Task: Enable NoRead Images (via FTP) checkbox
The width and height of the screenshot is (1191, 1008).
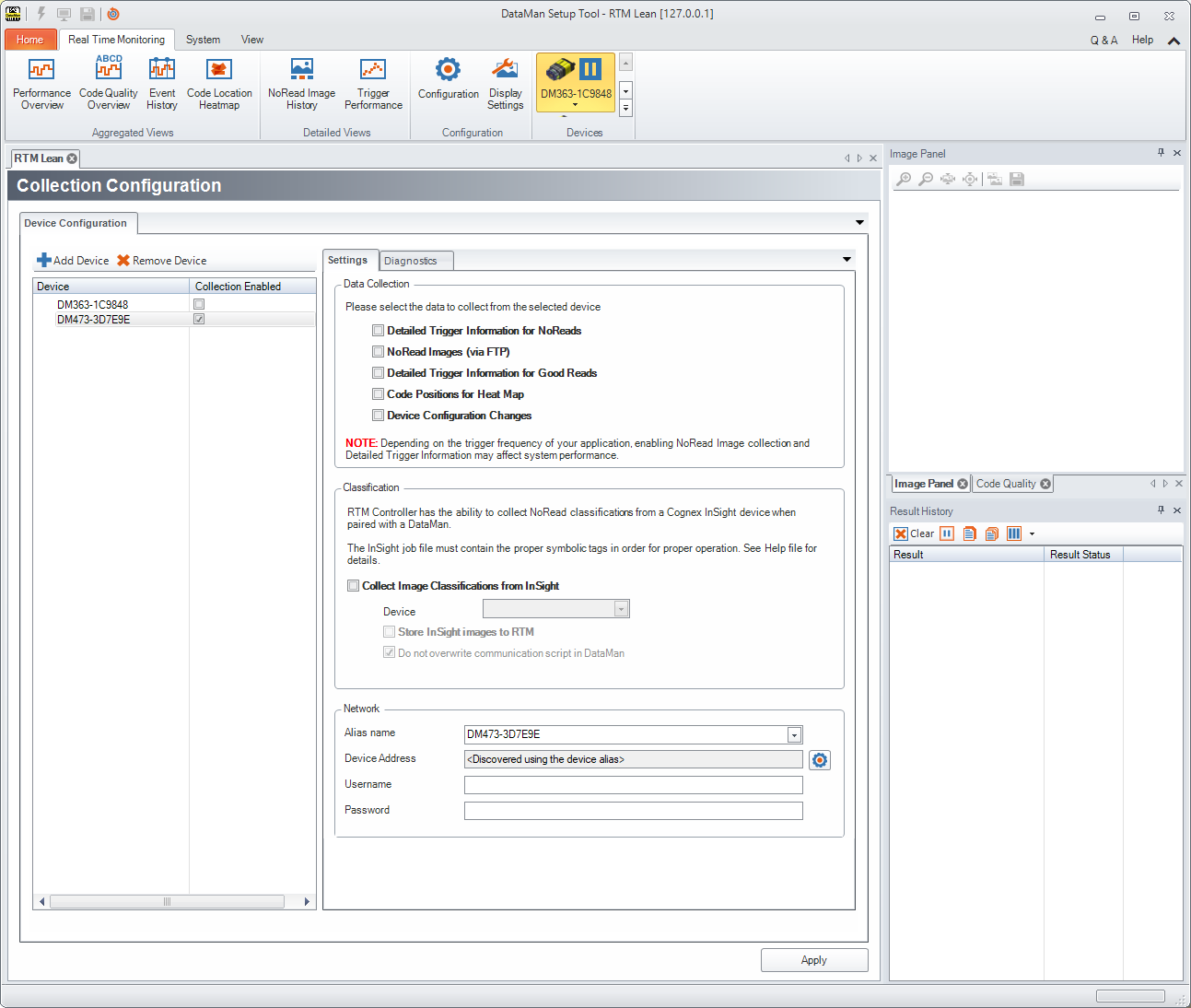Action: [378, 352]
